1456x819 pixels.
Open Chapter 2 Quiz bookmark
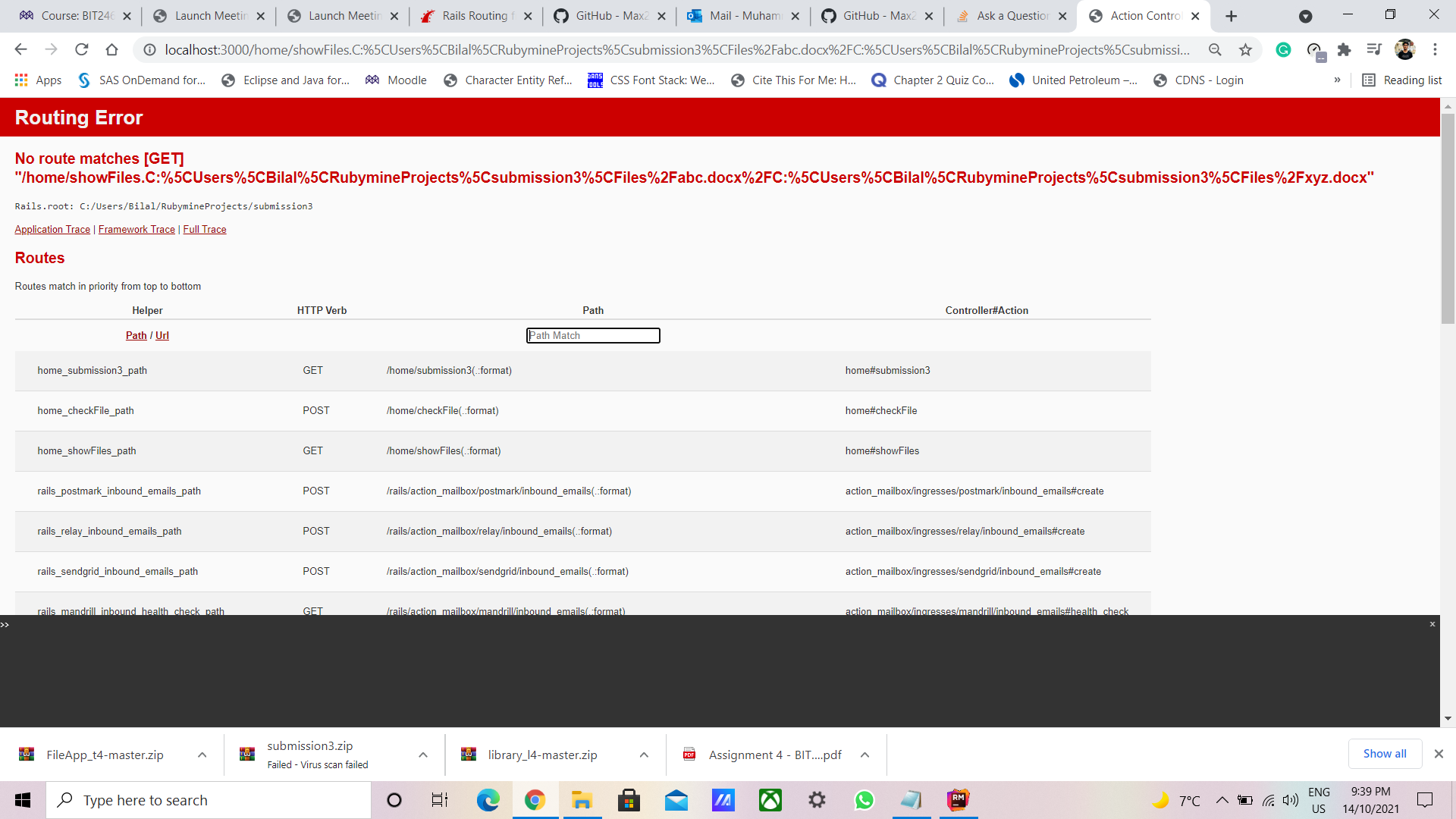click(933, 80)
